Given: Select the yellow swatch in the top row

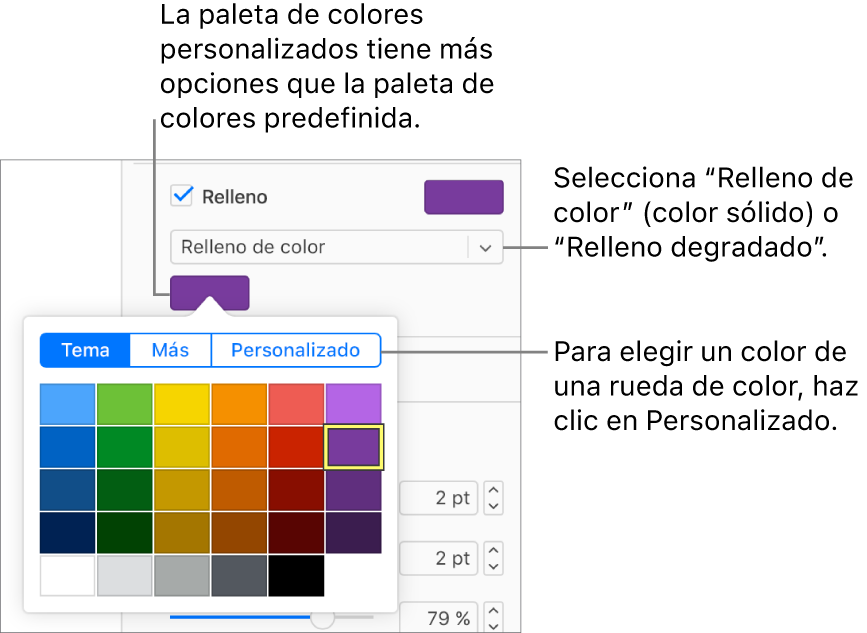Looking at the screenshot, I should point(181,403).
